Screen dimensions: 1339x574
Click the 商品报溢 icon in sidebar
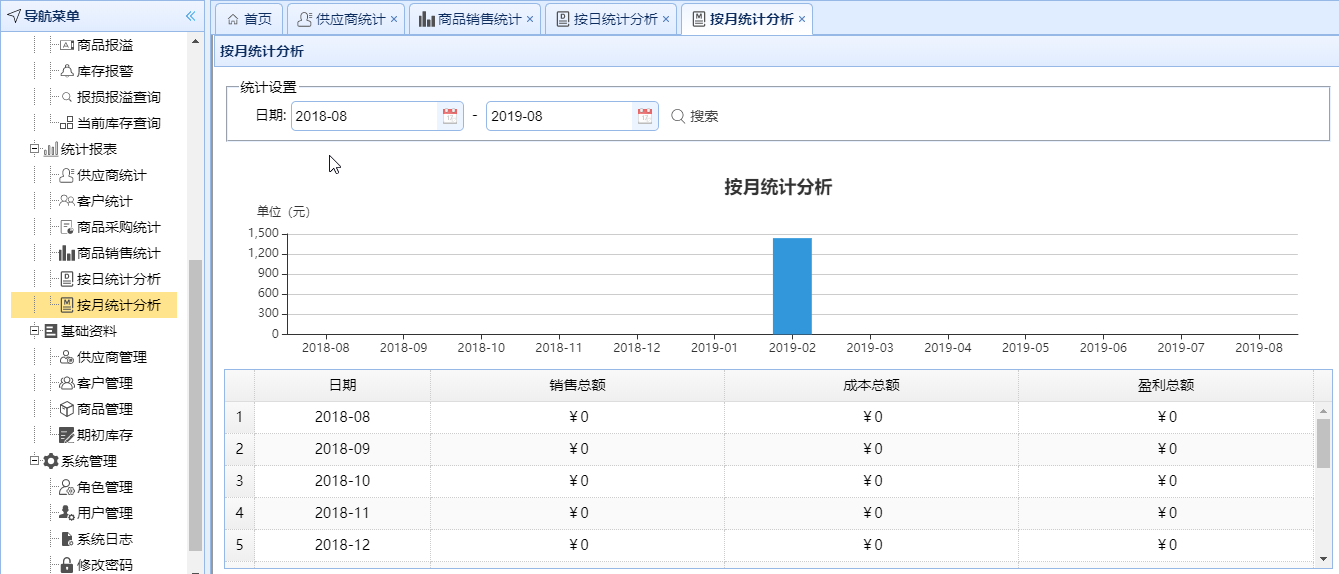(x=67, y=45)
